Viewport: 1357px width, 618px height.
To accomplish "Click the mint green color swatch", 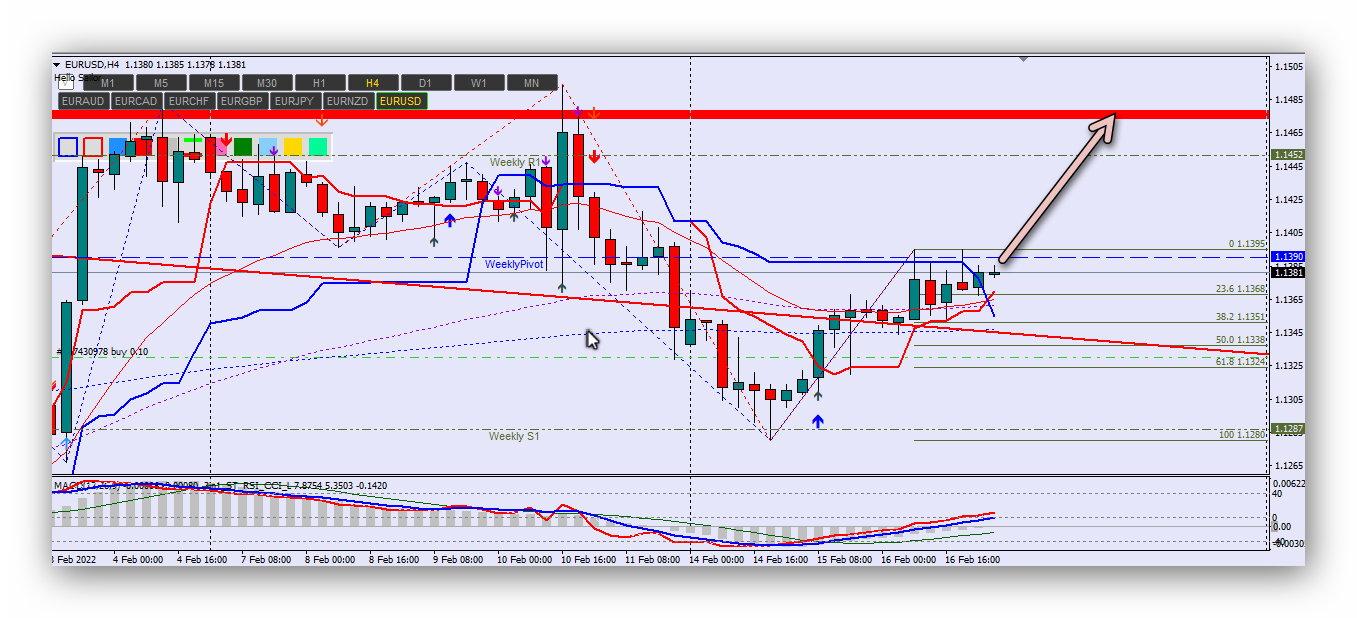I will pos(318,147).
